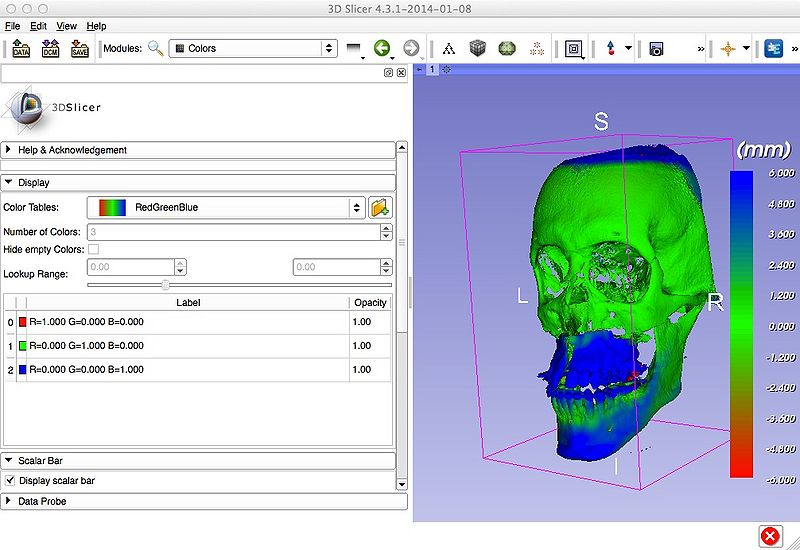
Task: Click the DCM DICOM import icon
Action: (50, 48)
